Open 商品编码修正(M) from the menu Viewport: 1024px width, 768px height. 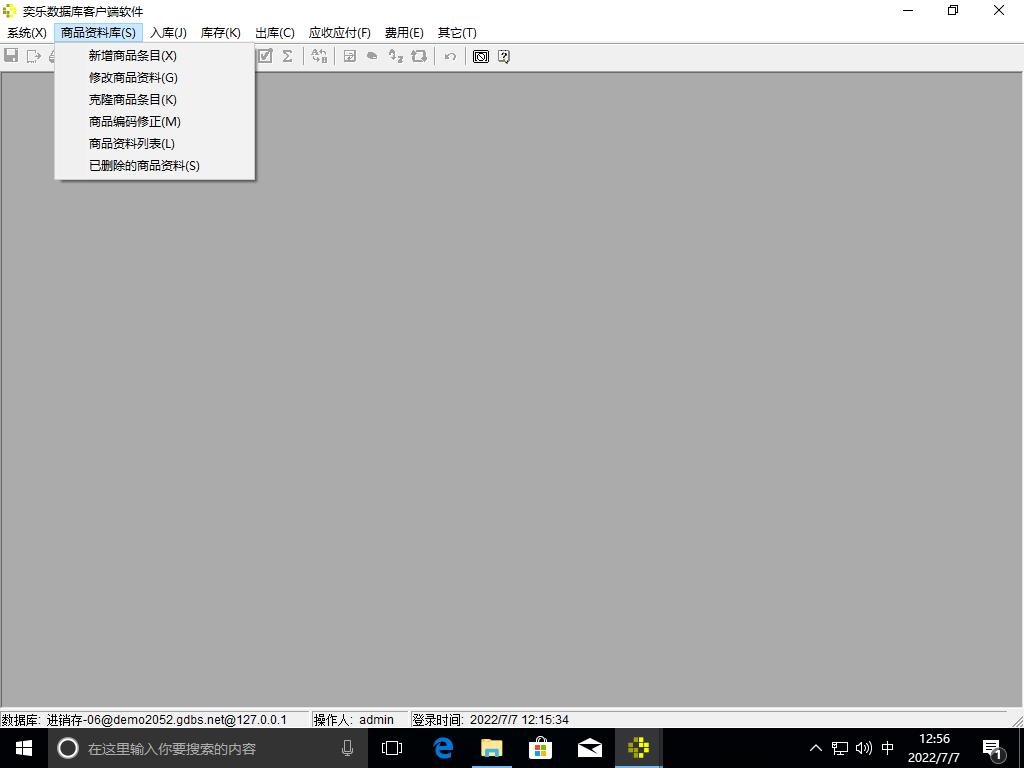[x=134, y=122]
